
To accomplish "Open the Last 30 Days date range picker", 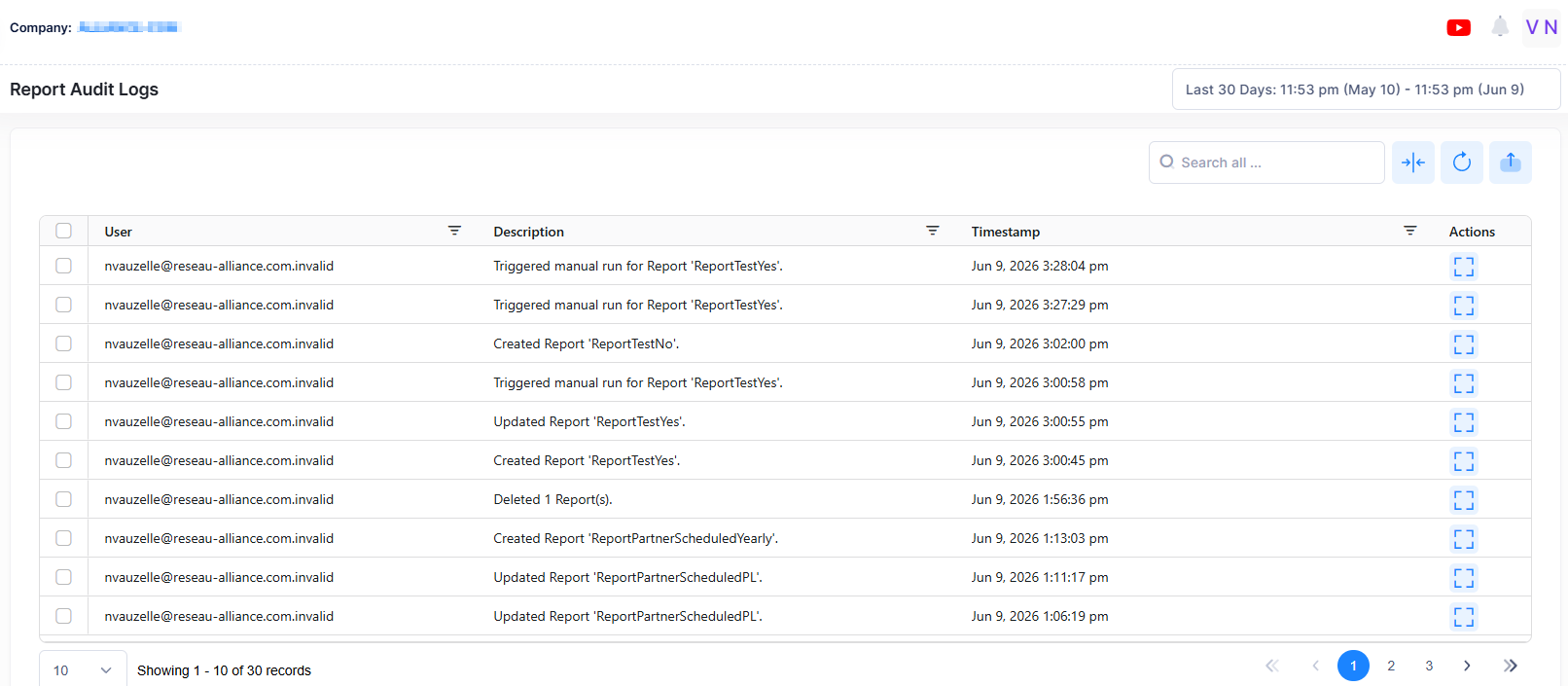I will [1366, 90].
